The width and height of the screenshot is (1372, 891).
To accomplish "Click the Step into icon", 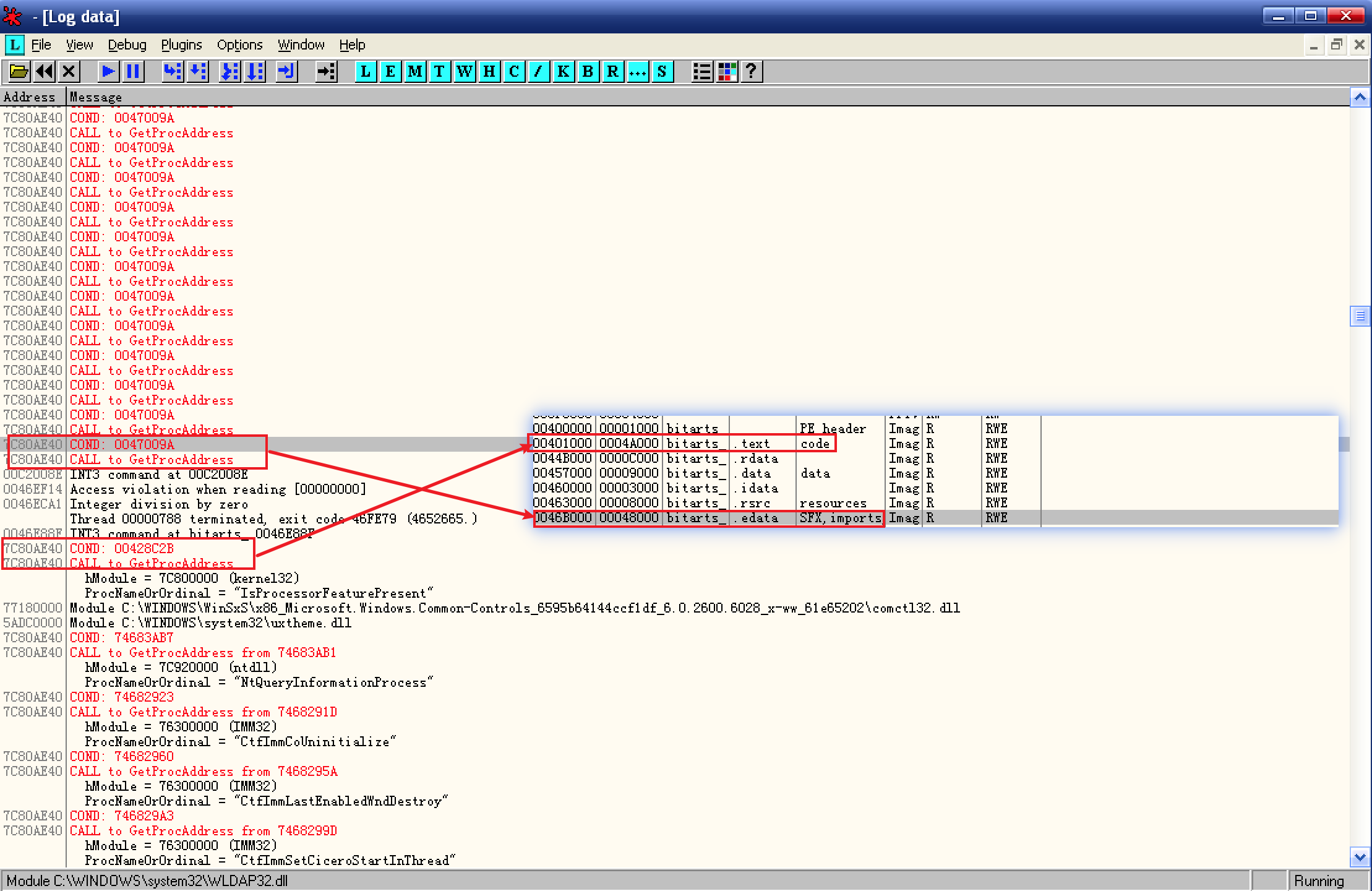I will click(x=173, y=72).
